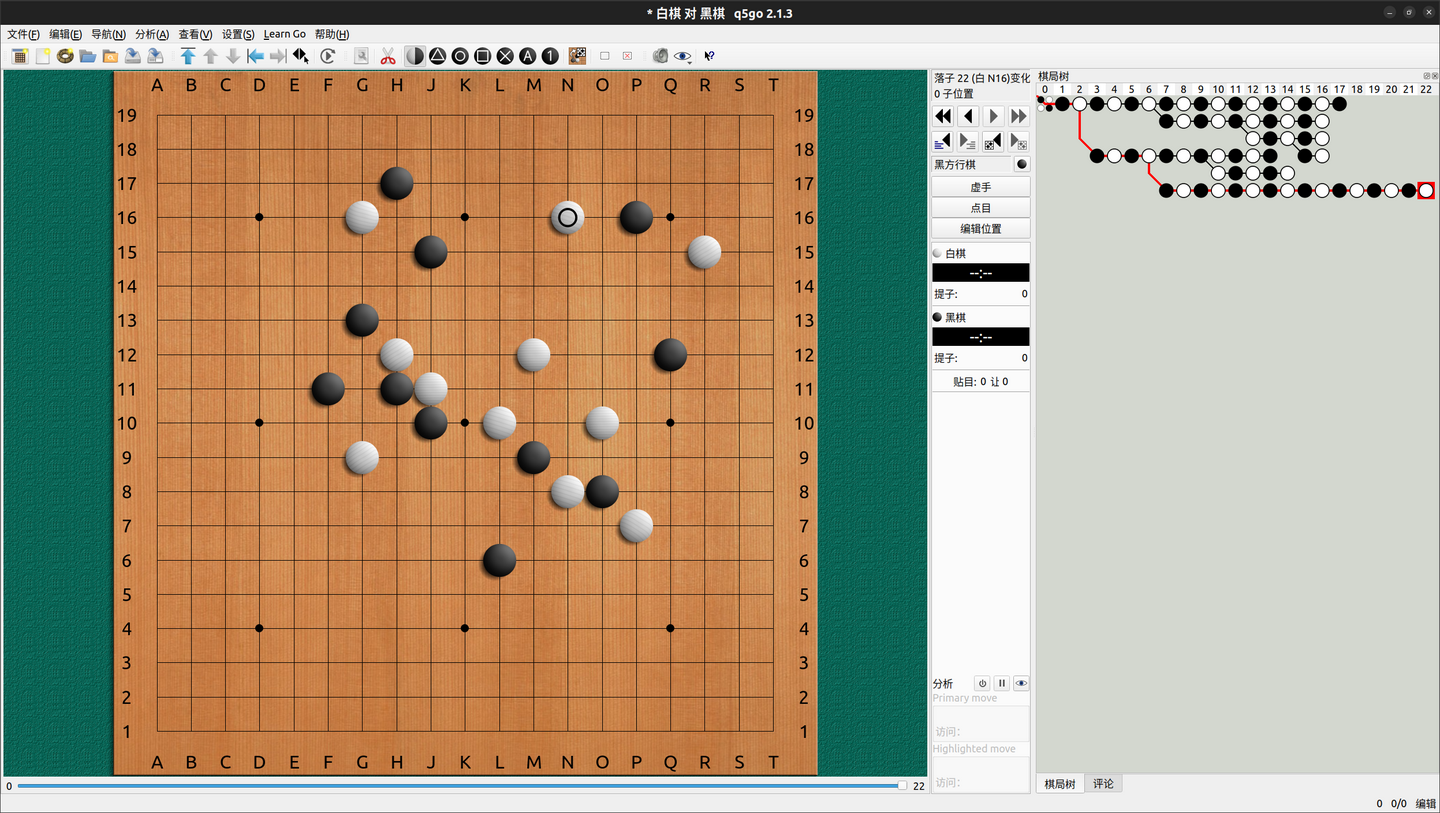Click the black stone at H17

coord(397,183)
